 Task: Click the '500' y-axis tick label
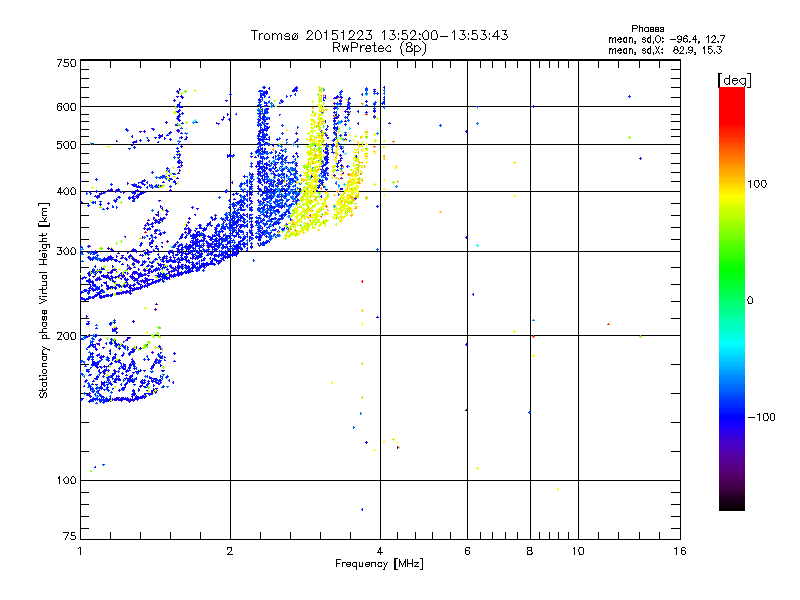click(66, 145)
